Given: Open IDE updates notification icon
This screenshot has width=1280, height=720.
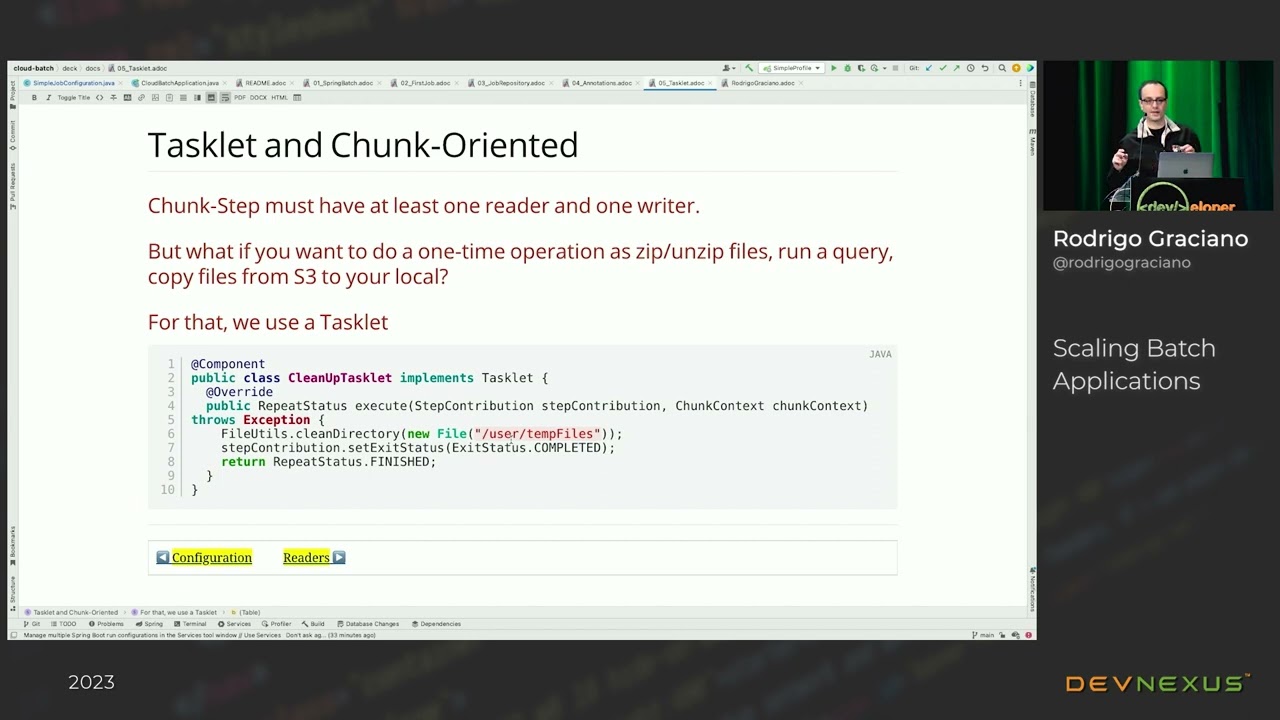Looking at the screenshot, I should pos(1016,68).
